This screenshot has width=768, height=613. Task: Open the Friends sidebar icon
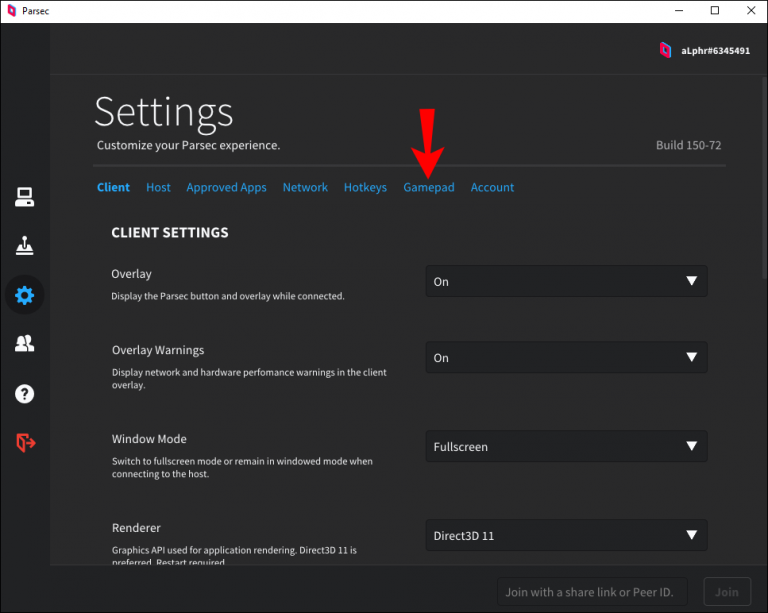click(x=25, y=344)
